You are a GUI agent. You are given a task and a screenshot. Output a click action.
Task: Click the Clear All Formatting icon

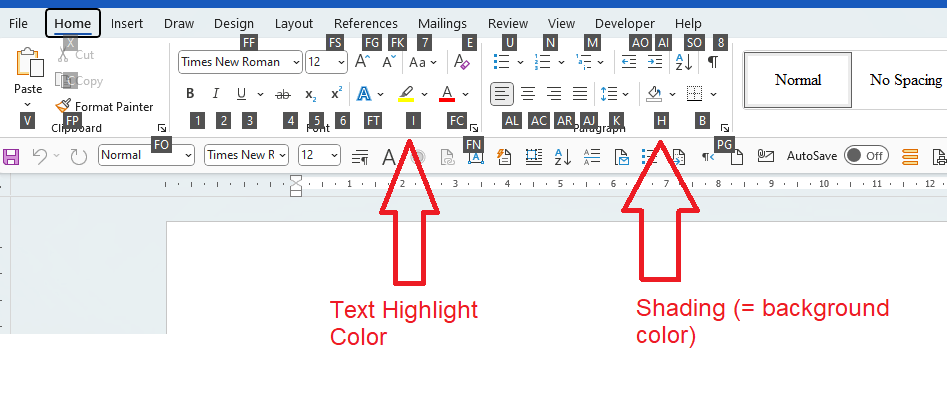coord(461,62)
